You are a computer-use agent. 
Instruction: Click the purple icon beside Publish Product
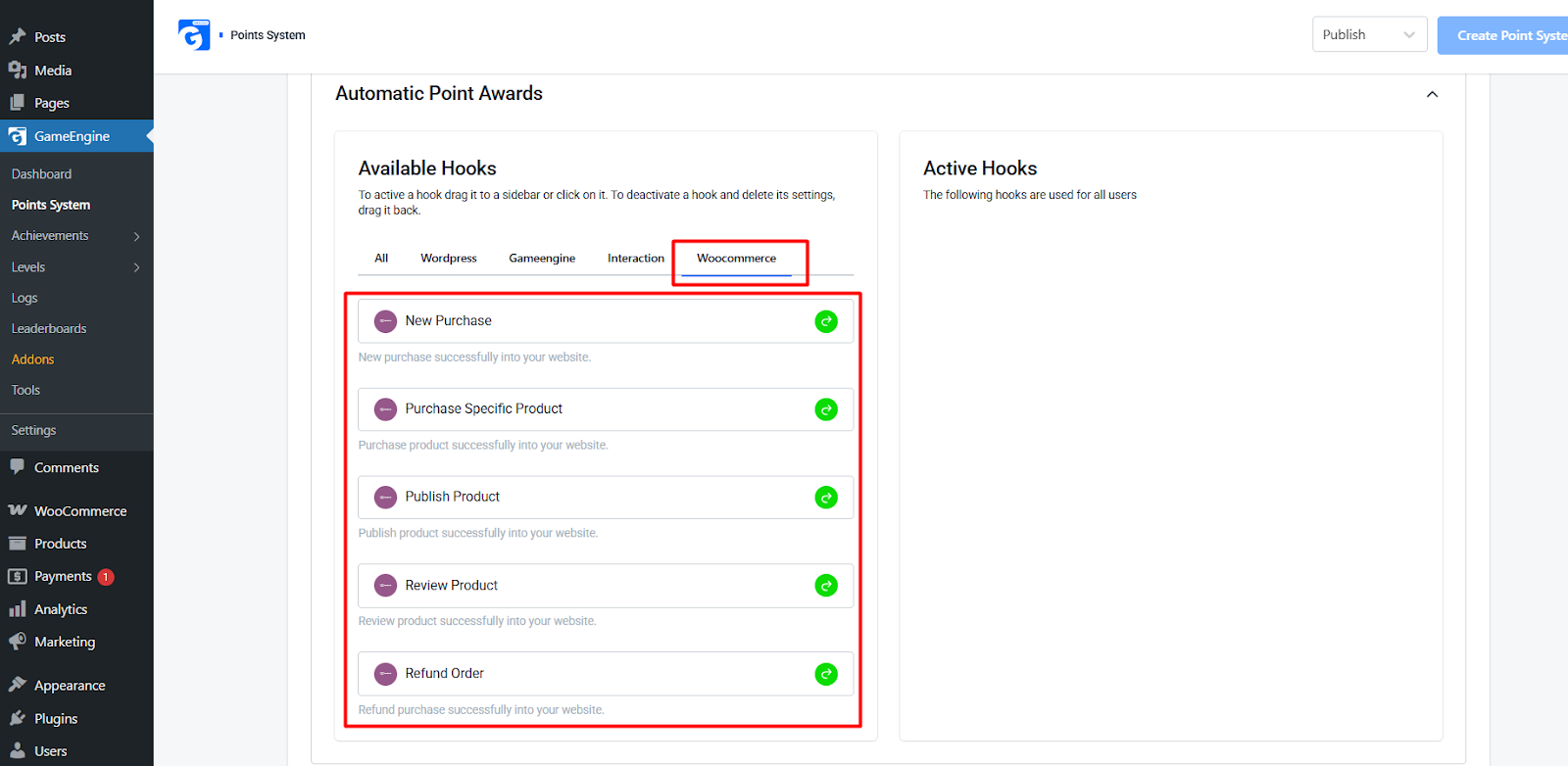[386, 498]
